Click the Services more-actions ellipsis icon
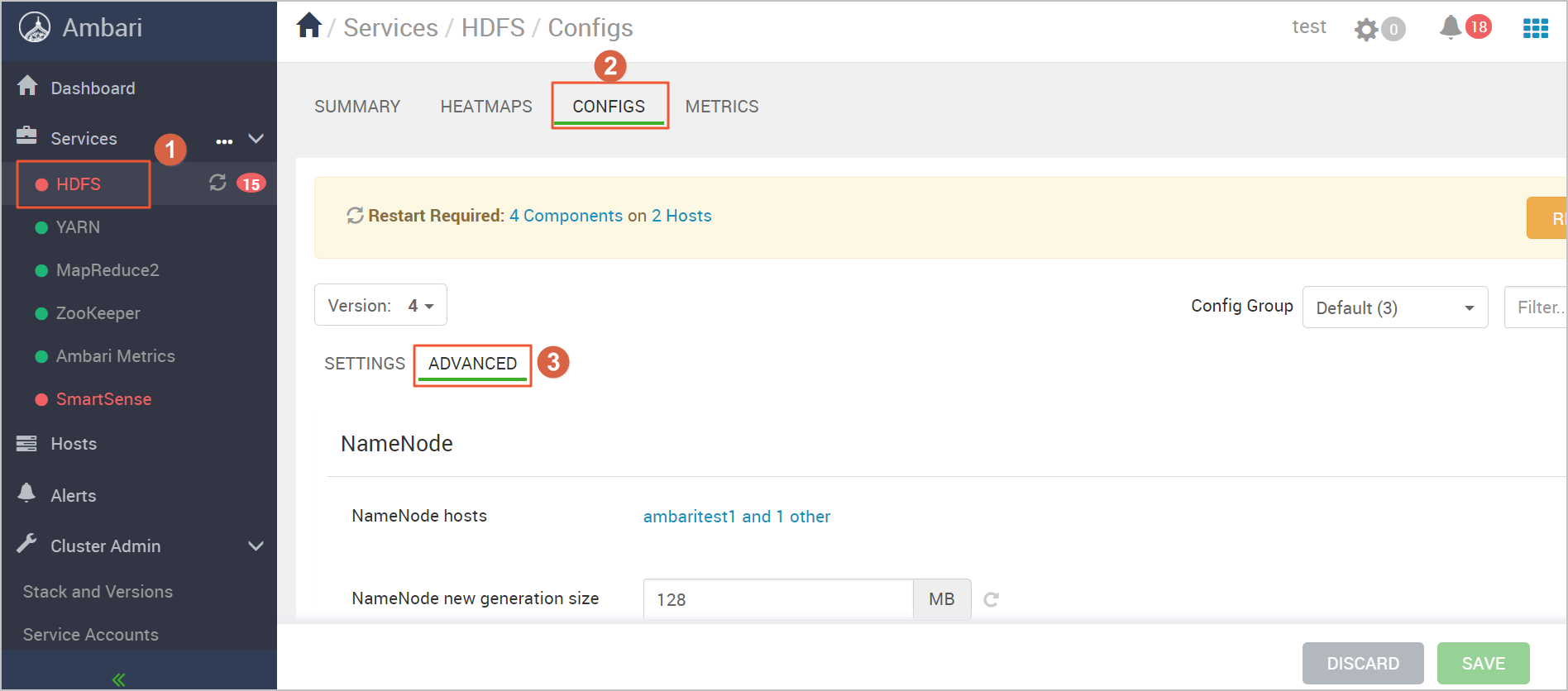1568x691 pixels. [224, 141]
